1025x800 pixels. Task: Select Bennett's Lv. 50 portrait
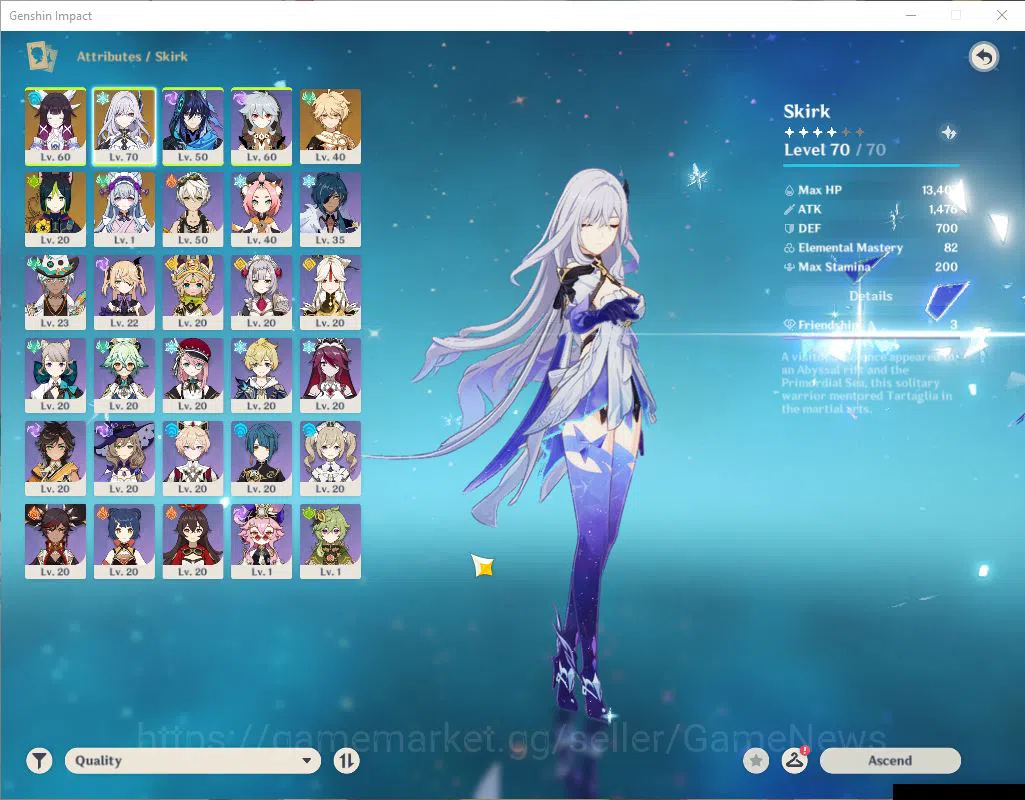(x=193, y=209)
